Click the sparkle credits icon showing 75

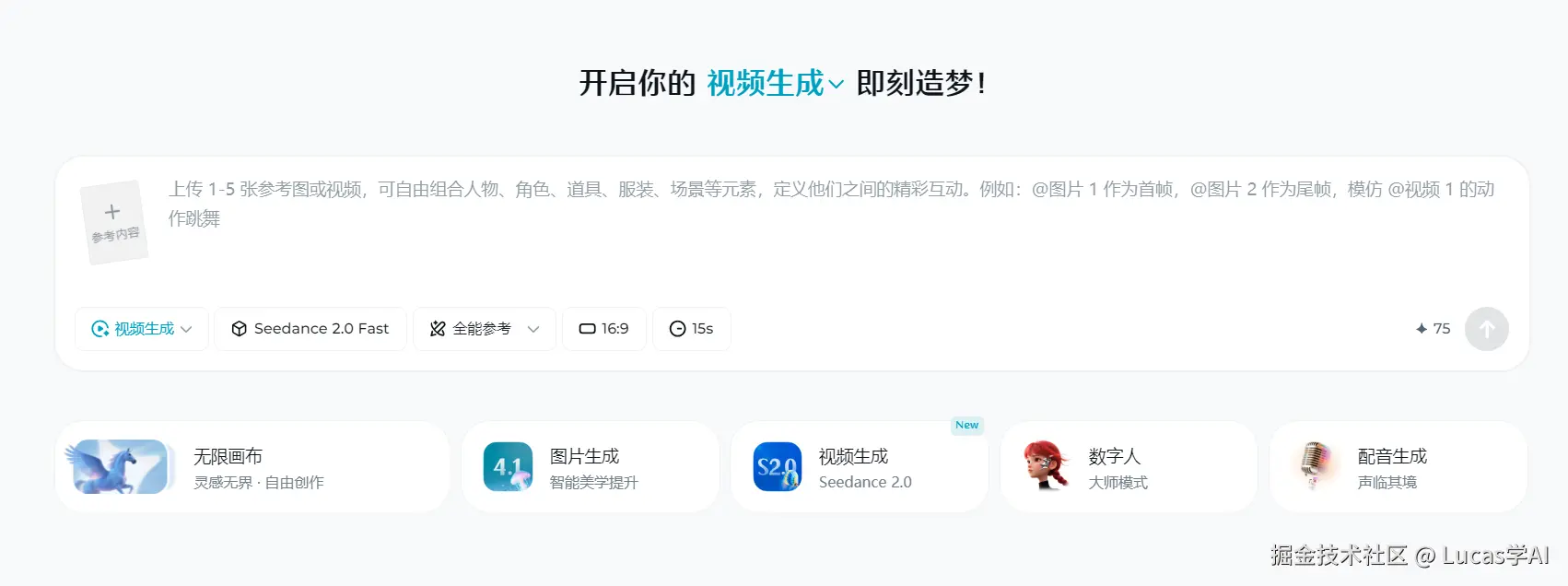[x=1422, y=329]
